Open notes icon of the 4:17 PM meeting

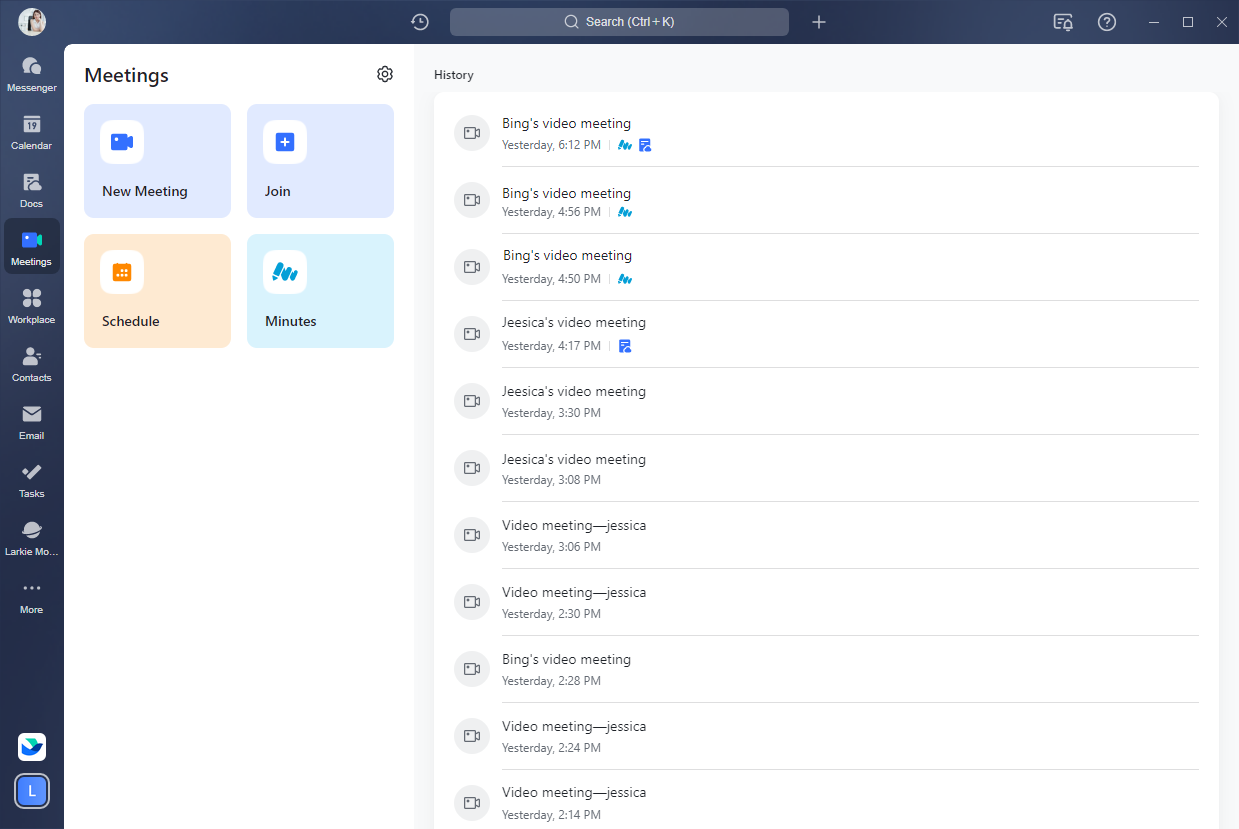625,346
